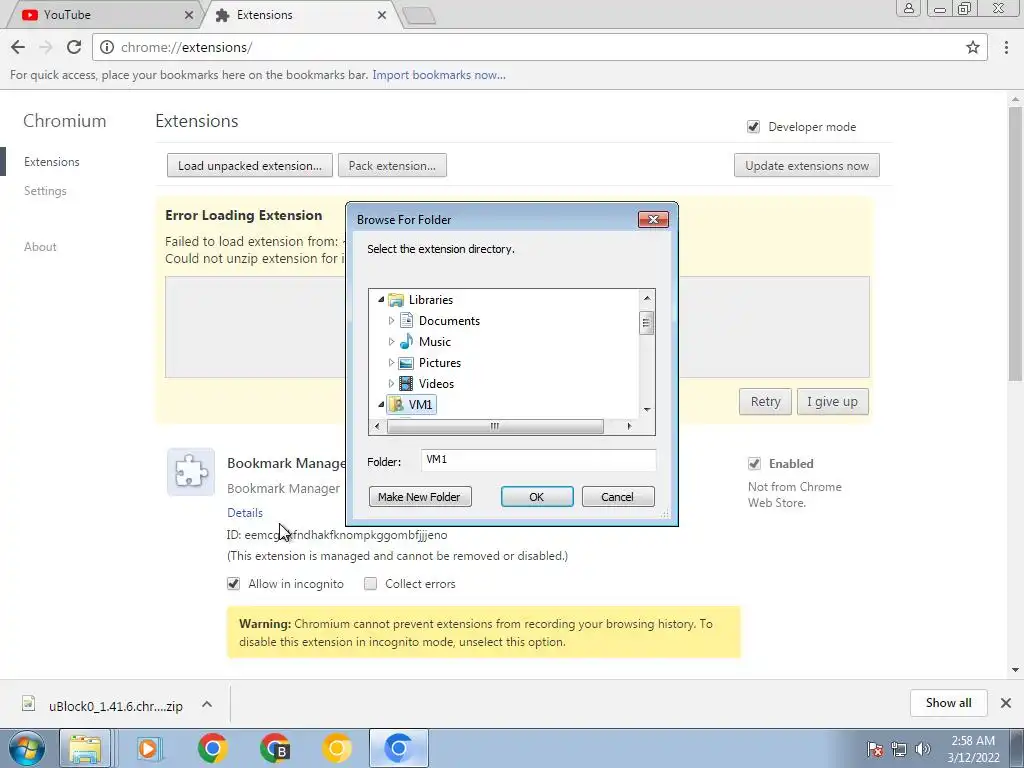Open the media player taskbar icon
Viewport: 1024px width, 768px height.
[x=149, y=748]
